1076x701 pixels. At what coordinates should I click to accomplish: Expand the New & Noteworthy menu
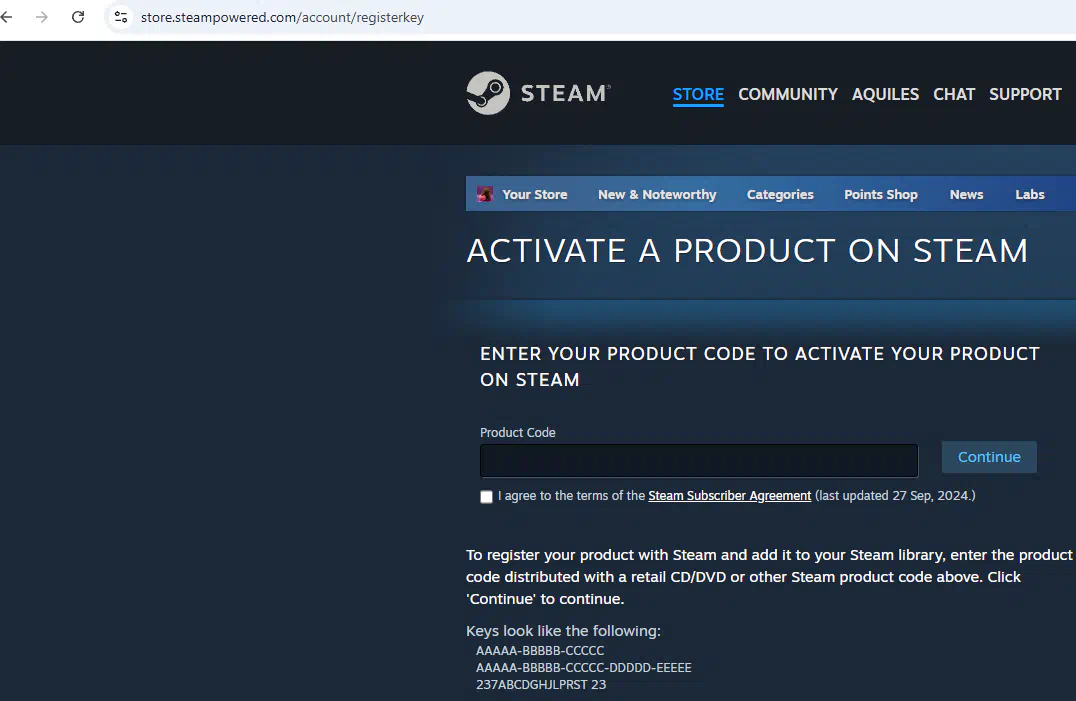click(657, 194)
